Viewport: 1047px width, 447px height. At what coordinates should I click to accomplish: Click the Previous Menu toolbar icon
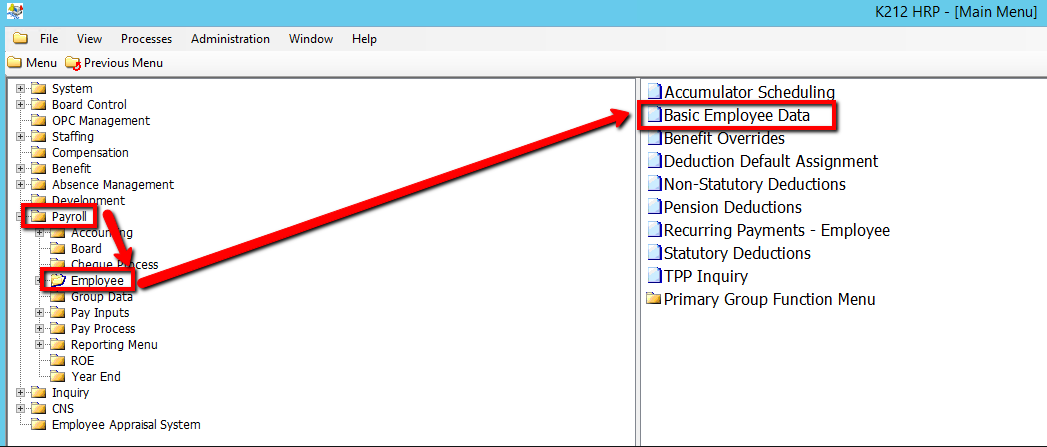point(72,63)
